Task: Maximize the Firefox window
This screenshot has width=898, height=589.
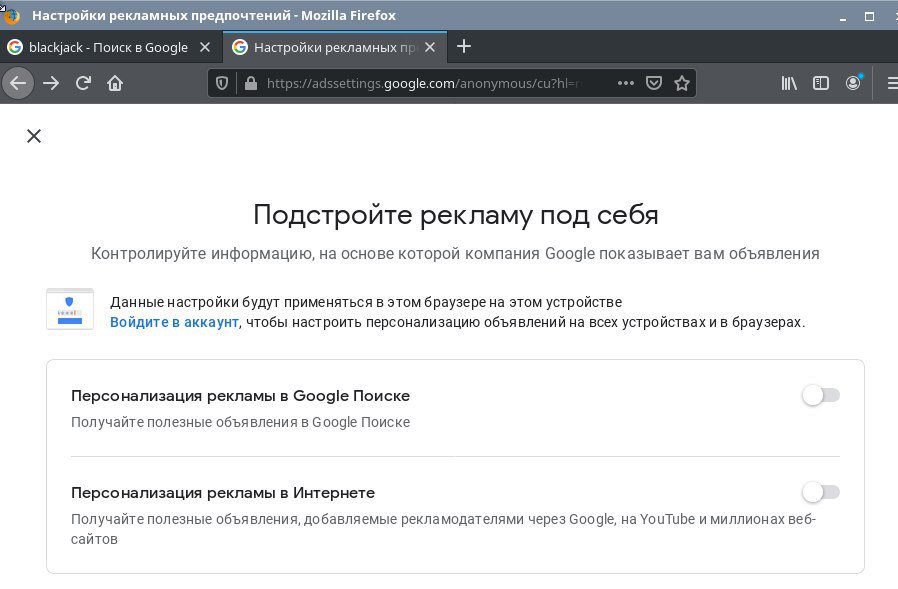Action: coord(869,16)
